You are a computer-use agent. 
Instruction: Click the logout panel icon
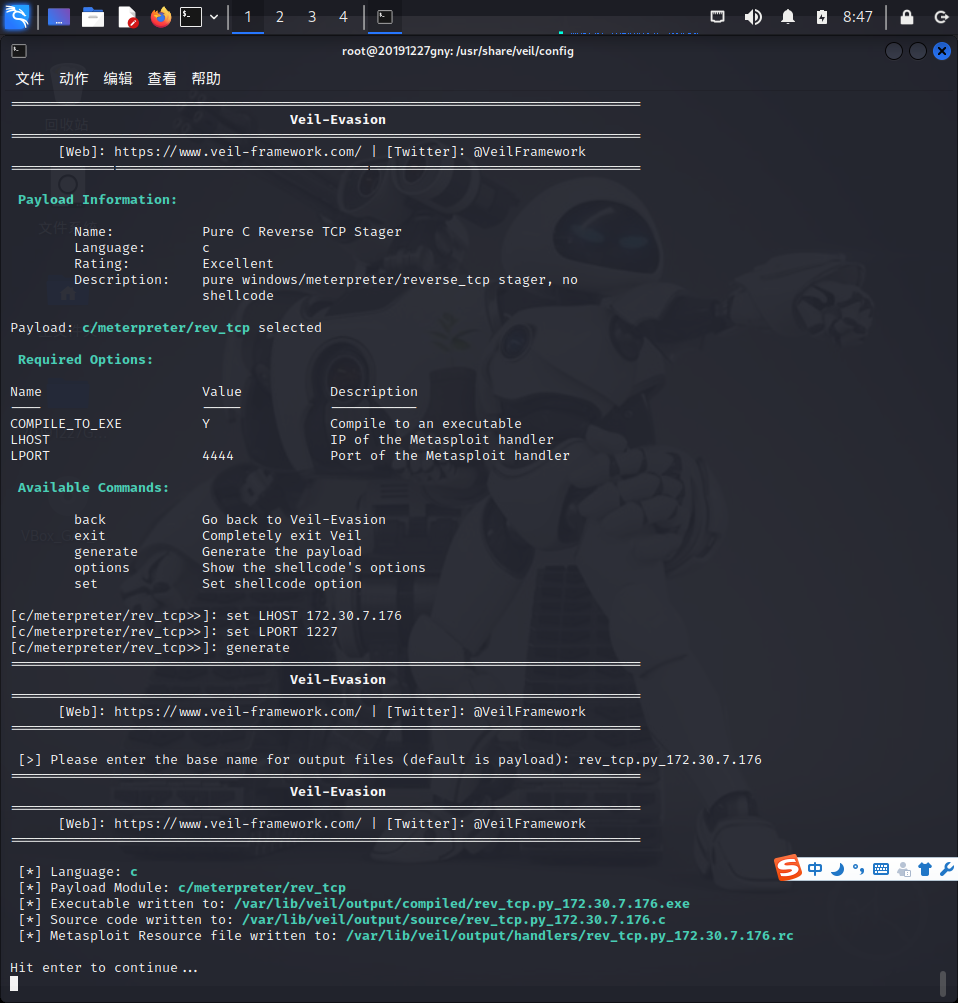pyautogui.click(x=941, y=17)
